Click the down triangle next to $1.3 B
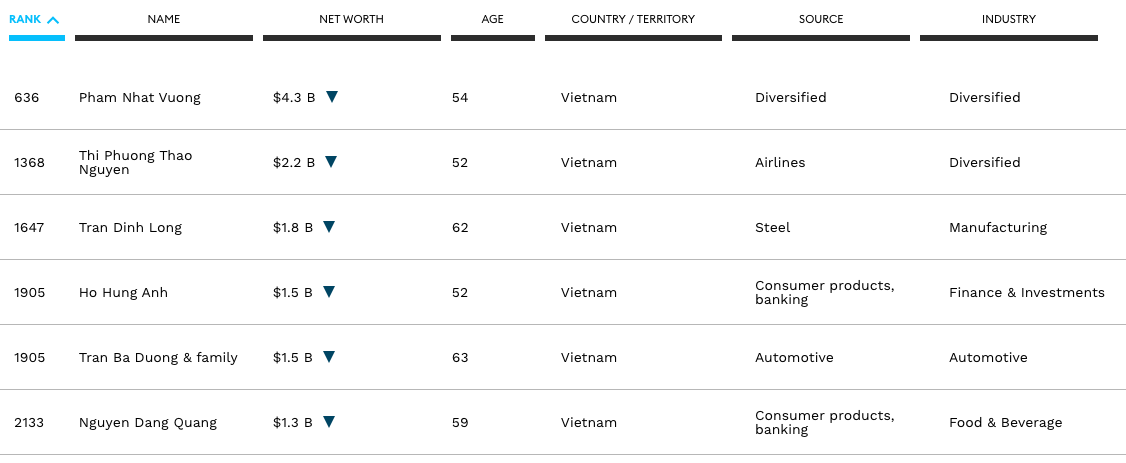Screen dimensions: 1126x463 pyautogui.click(x=329, y=422)
